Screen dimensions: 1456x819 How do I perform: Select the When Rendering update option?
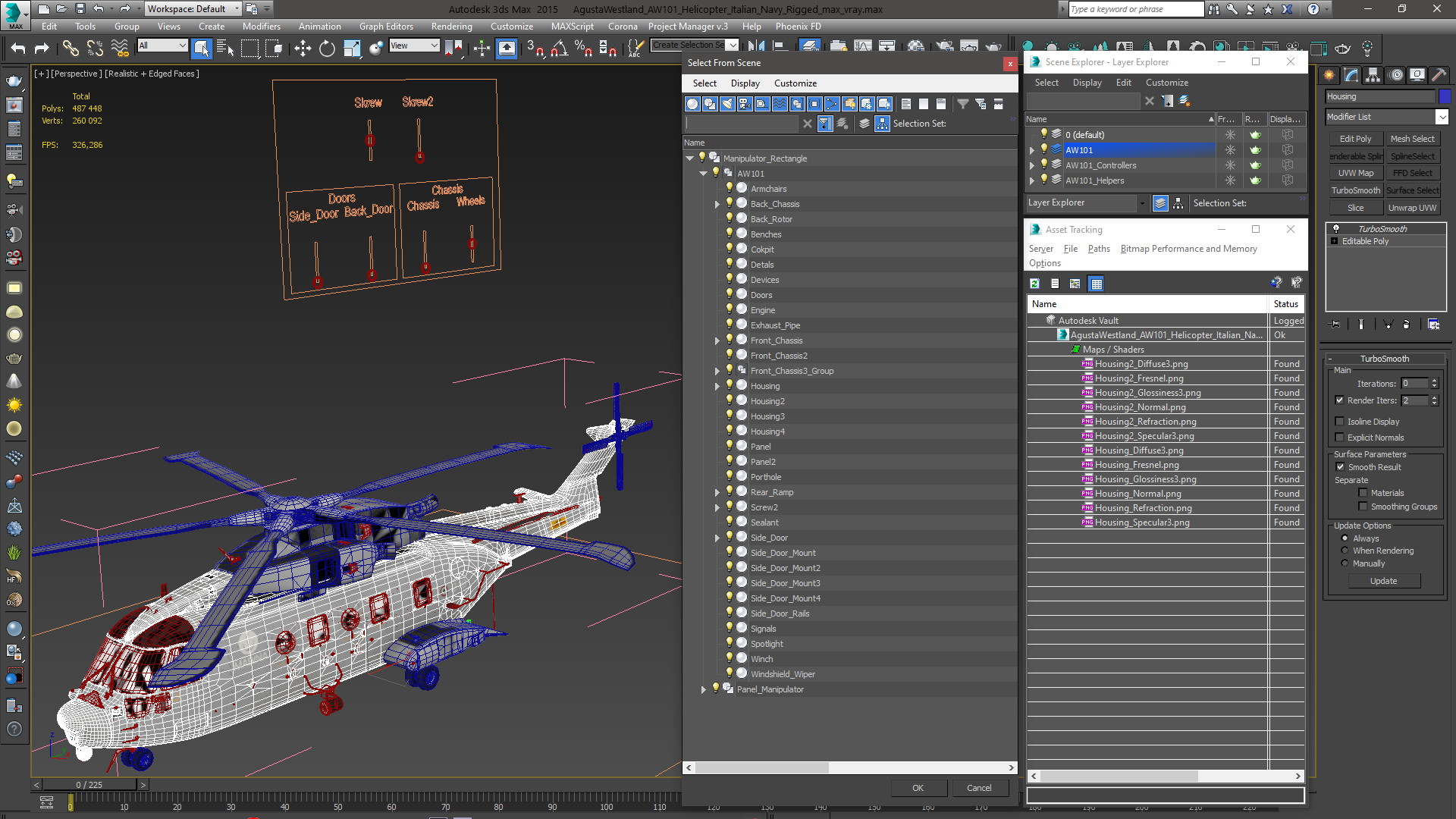pos(1345,551)
